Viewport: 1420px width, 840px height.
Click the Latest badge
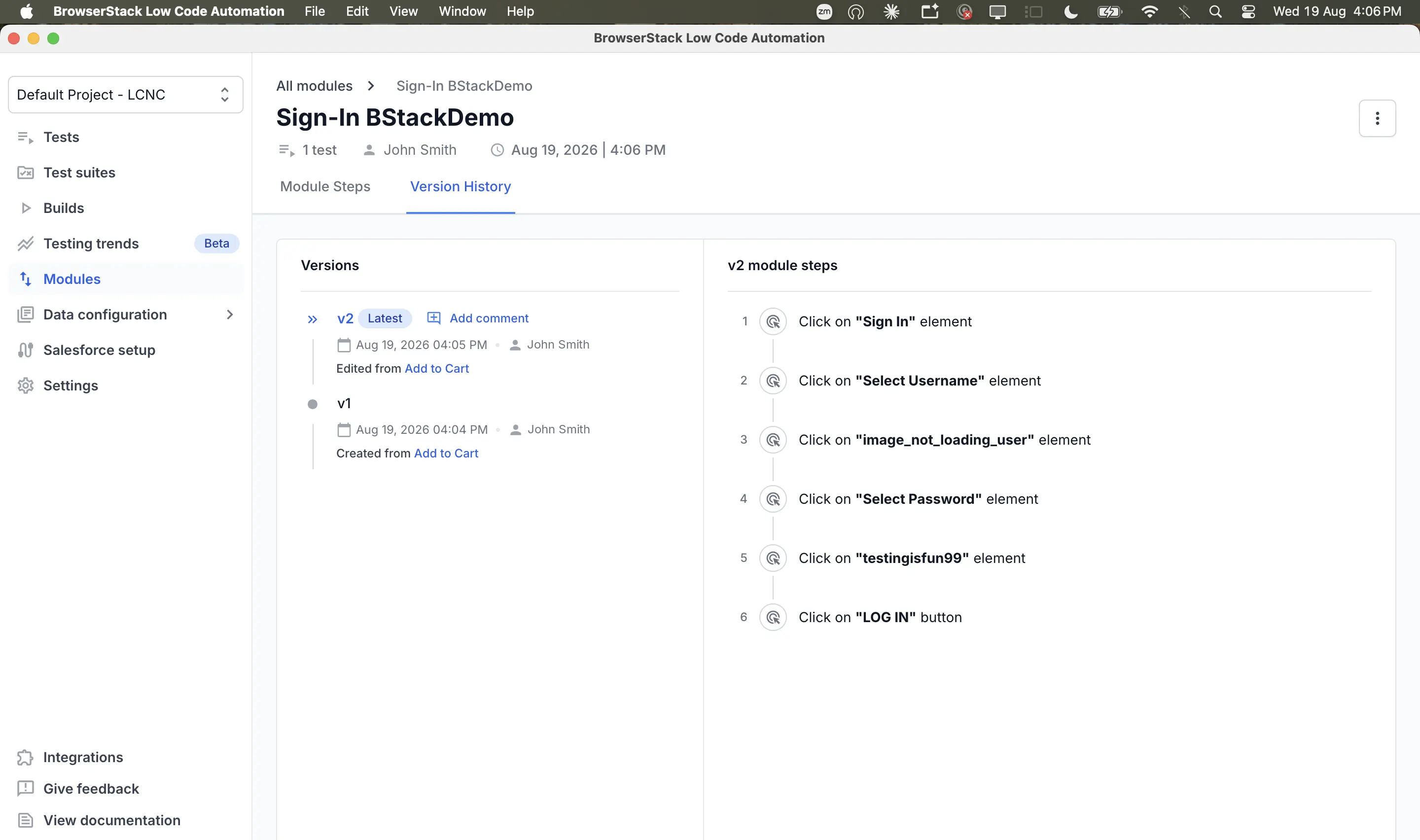click(x=385, y=318)
